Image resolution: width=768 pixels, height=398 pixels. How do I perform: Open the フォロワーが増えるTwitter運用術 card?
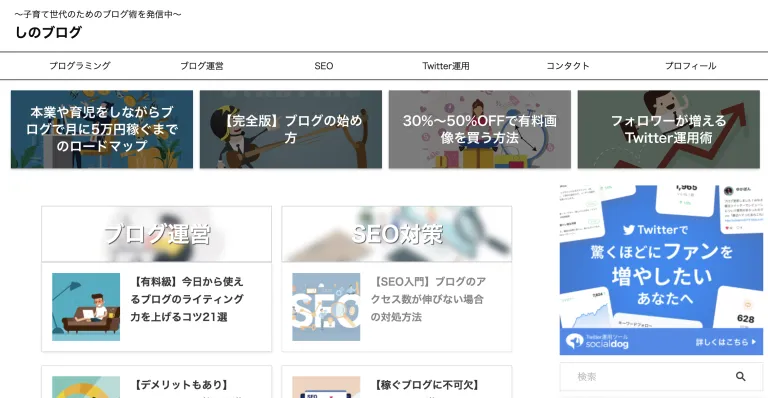click(x=669, y=129)
